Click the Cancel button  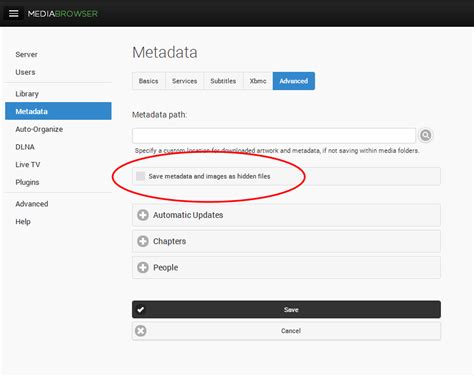coord(286,331)
